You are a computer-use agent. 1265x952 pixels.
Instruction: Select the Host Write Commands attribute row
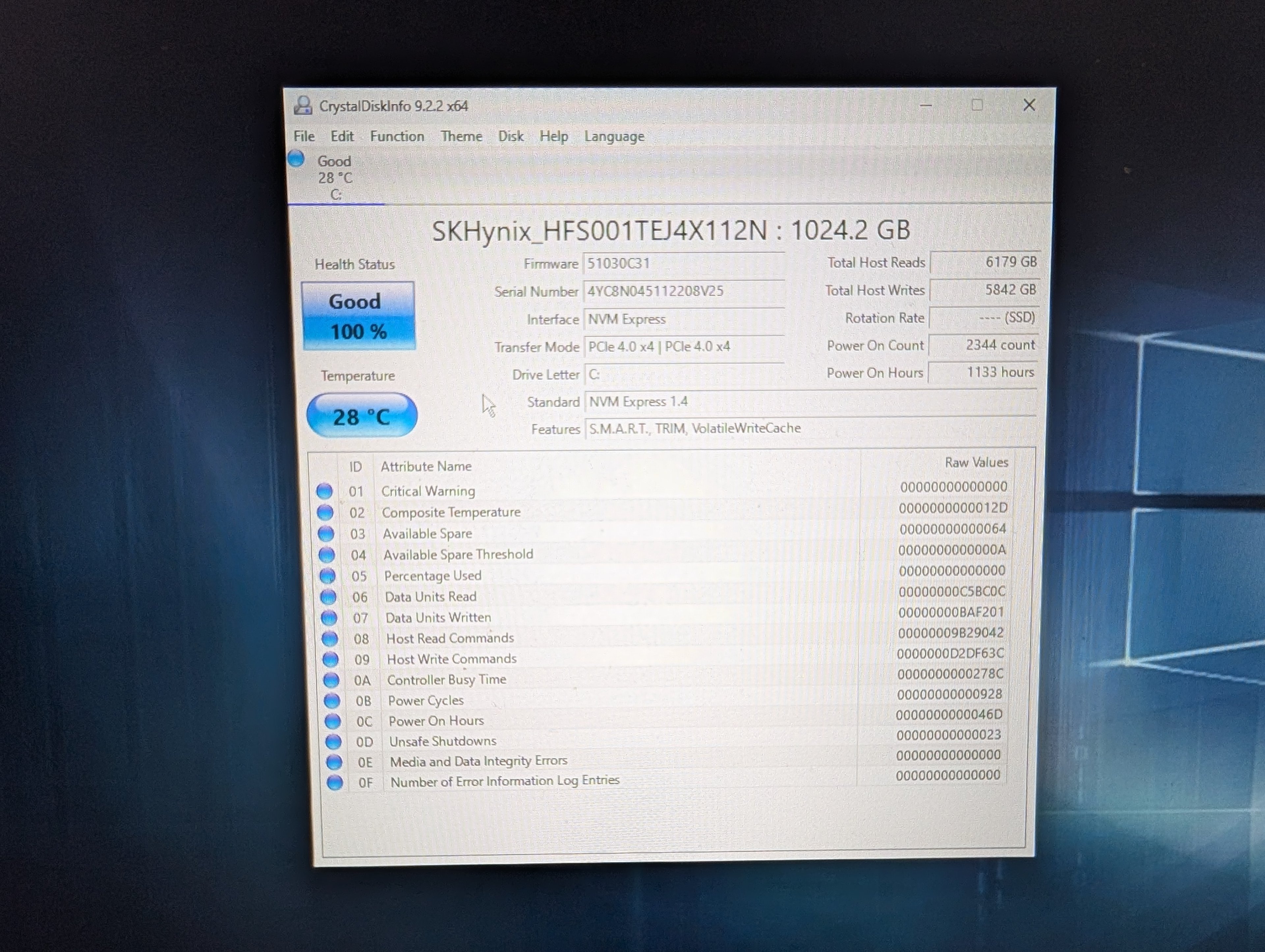coord(452,659)
